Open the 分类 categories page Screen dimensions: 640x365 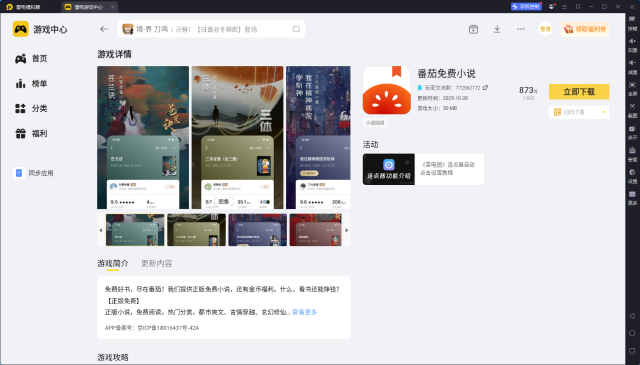[x=31, y=109]
